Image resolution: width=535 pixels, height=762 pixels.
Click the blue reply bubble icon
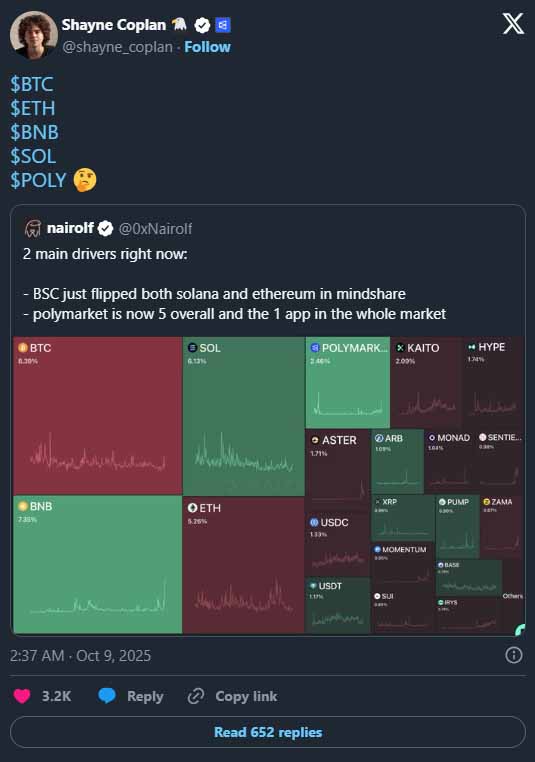pos(107,696)
